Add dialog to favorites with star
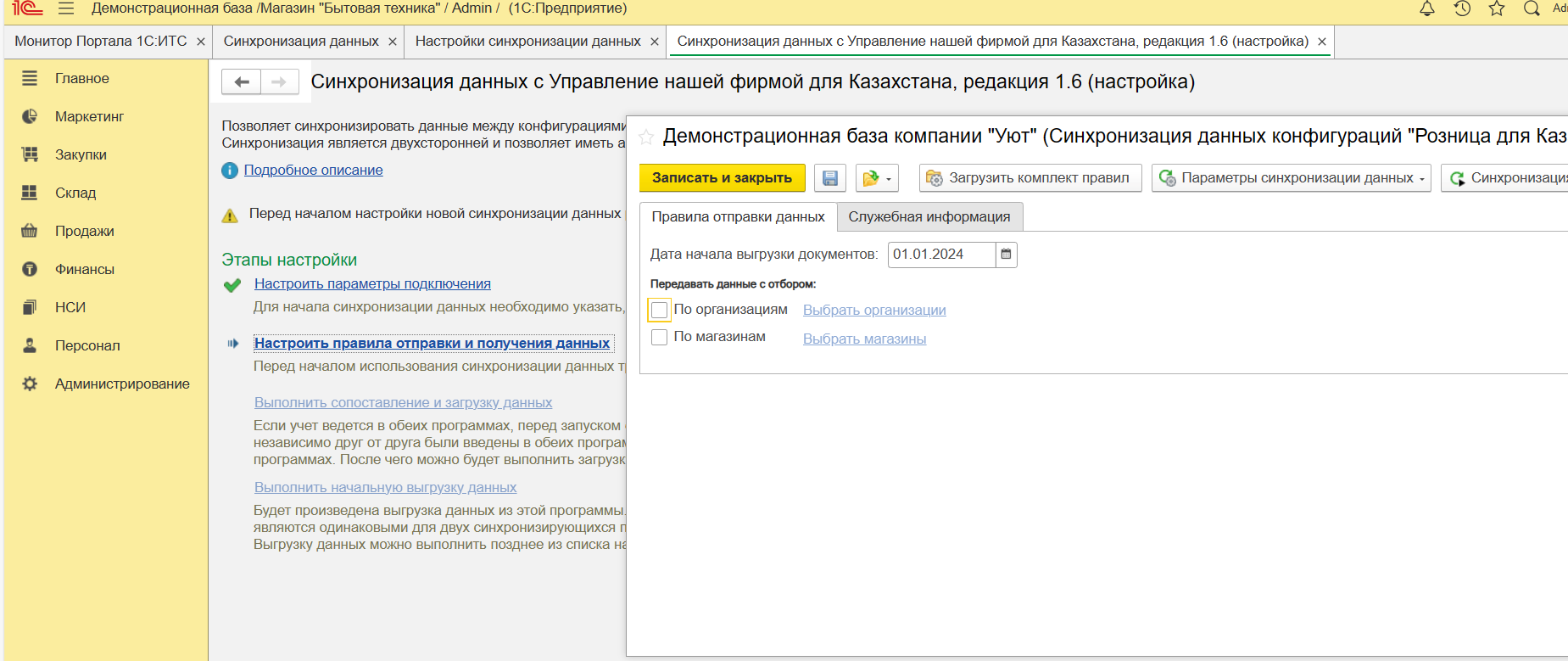 [x=646, y=137]
